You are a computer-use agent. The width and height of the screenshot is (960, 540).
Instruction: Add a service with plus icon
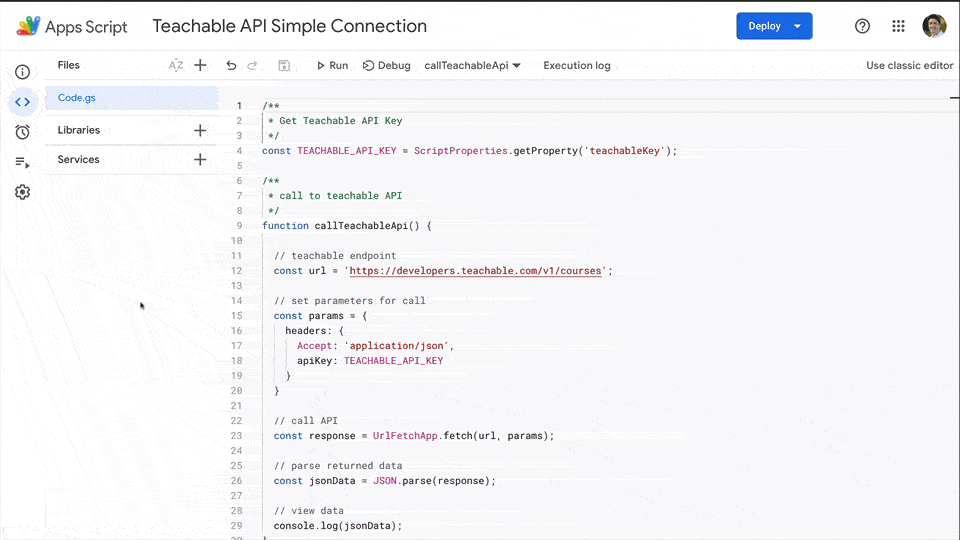200,160
